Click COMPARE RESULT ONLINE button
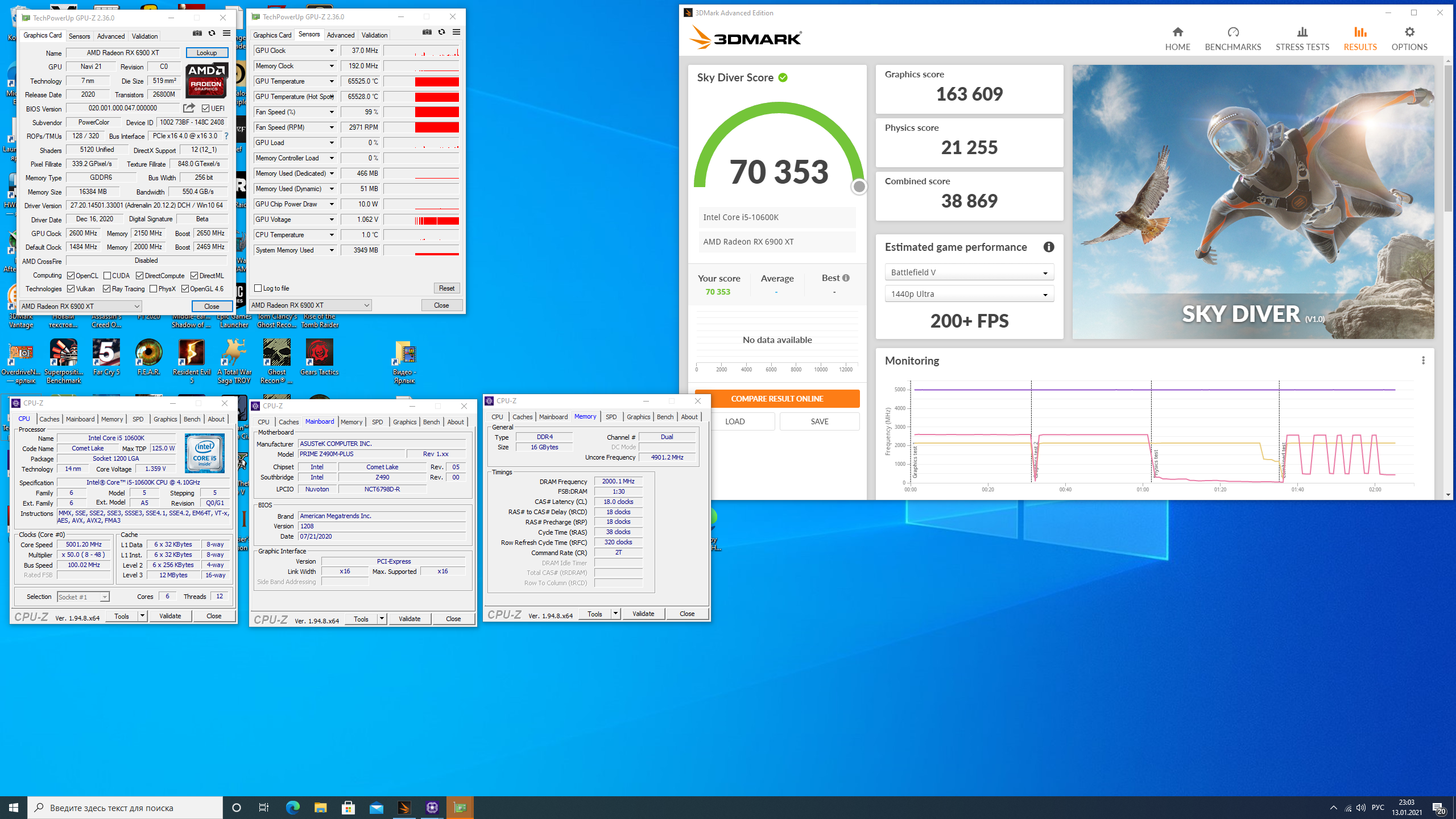Screen dimensions: 1456x819 [x=777, y=399]
